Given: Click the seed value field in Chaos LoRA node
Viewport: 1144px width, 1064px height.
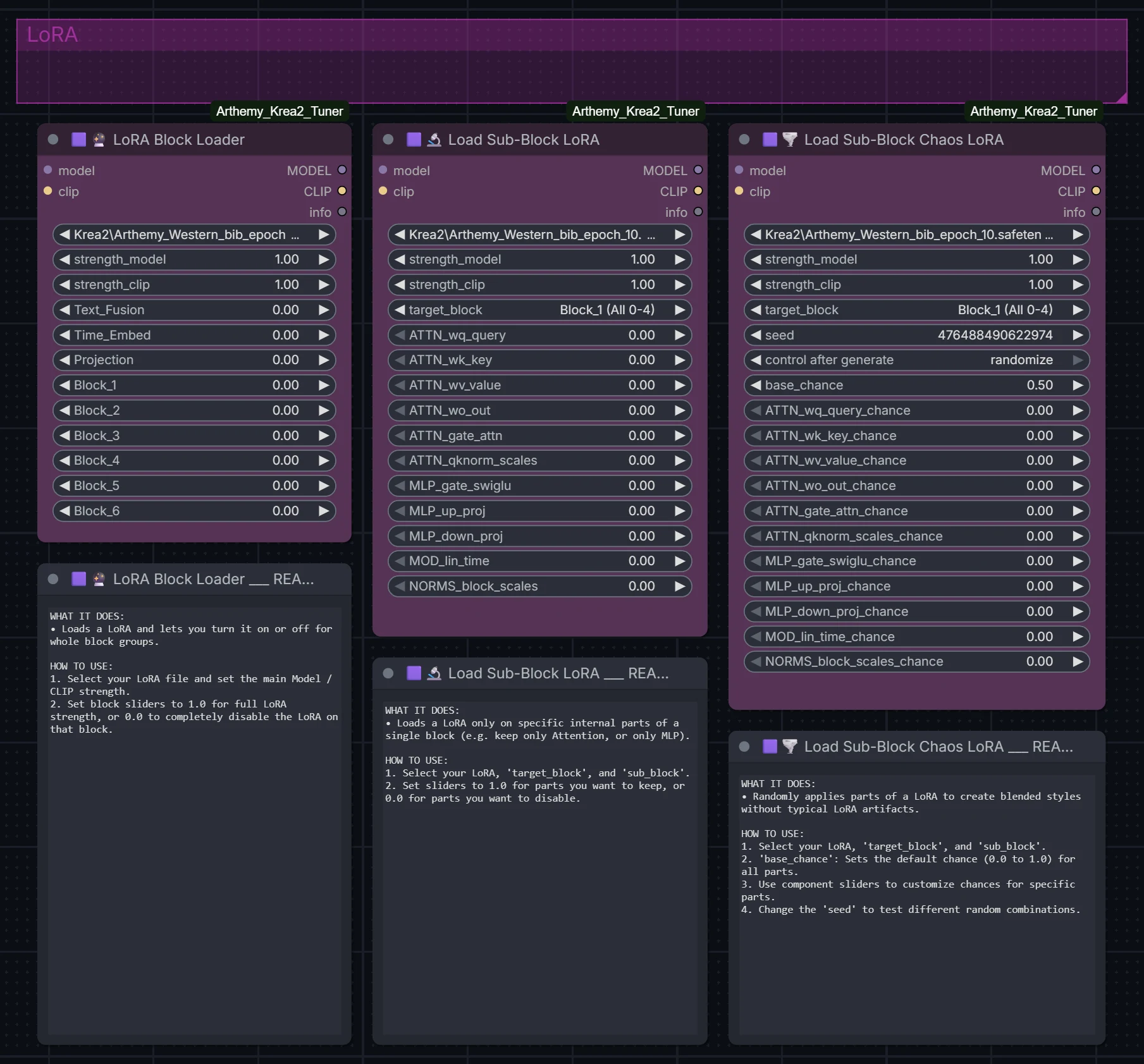Looking at the screenshot, I should tap(917, 335).
